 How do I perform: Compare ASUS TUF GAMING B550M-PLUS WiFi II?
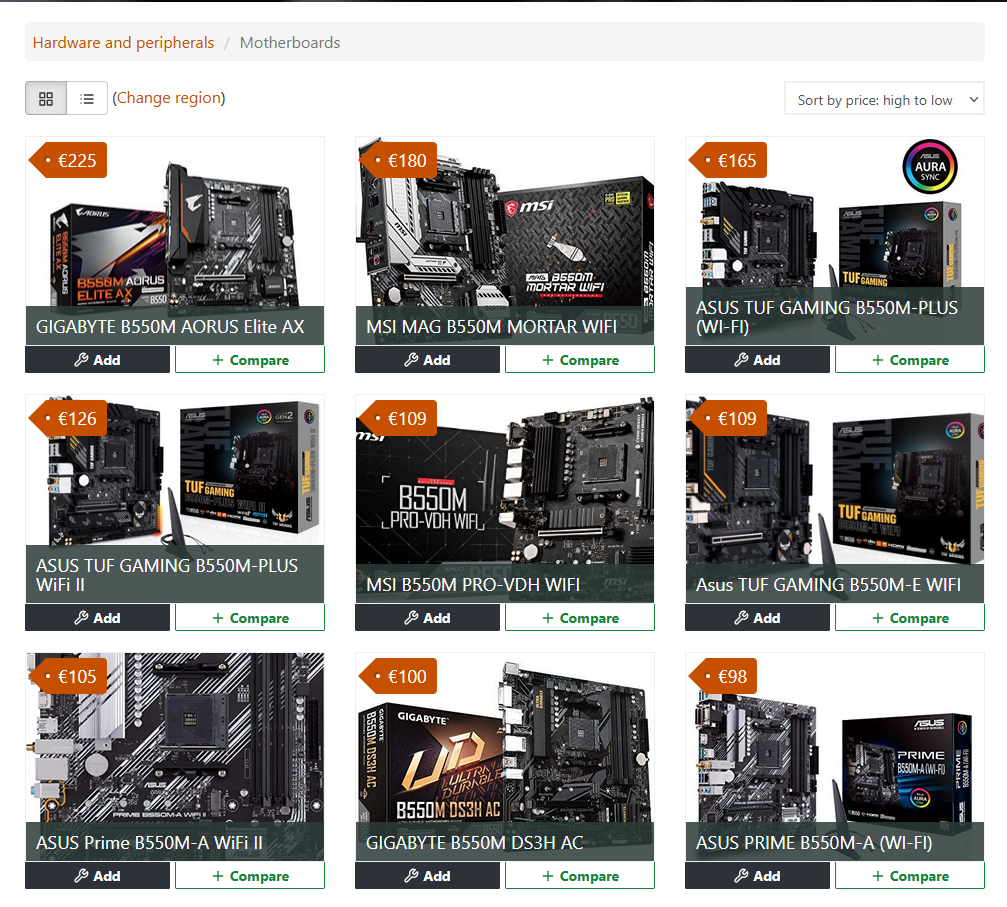(x=250, y=618)
